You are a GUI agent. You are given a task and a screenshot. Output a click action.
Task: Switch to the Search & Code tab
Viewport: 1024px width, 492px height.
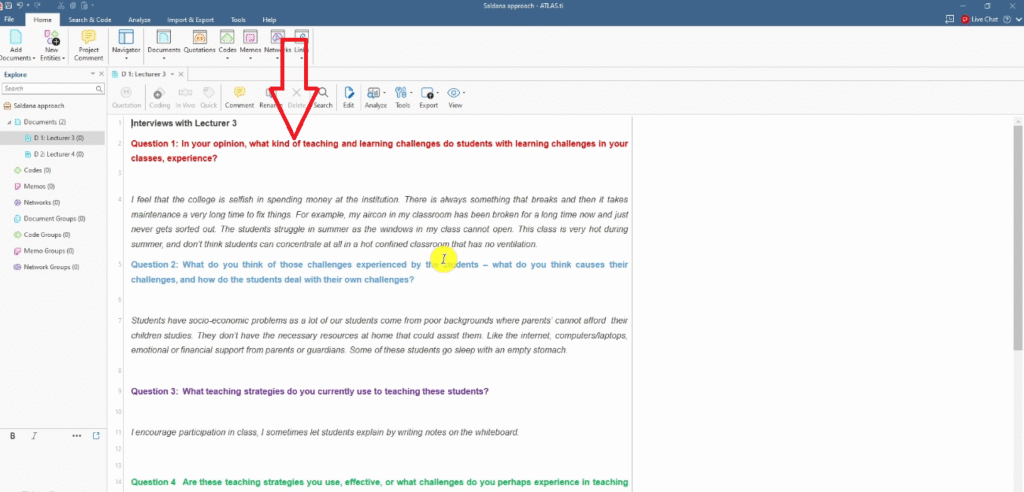point(90,19)
